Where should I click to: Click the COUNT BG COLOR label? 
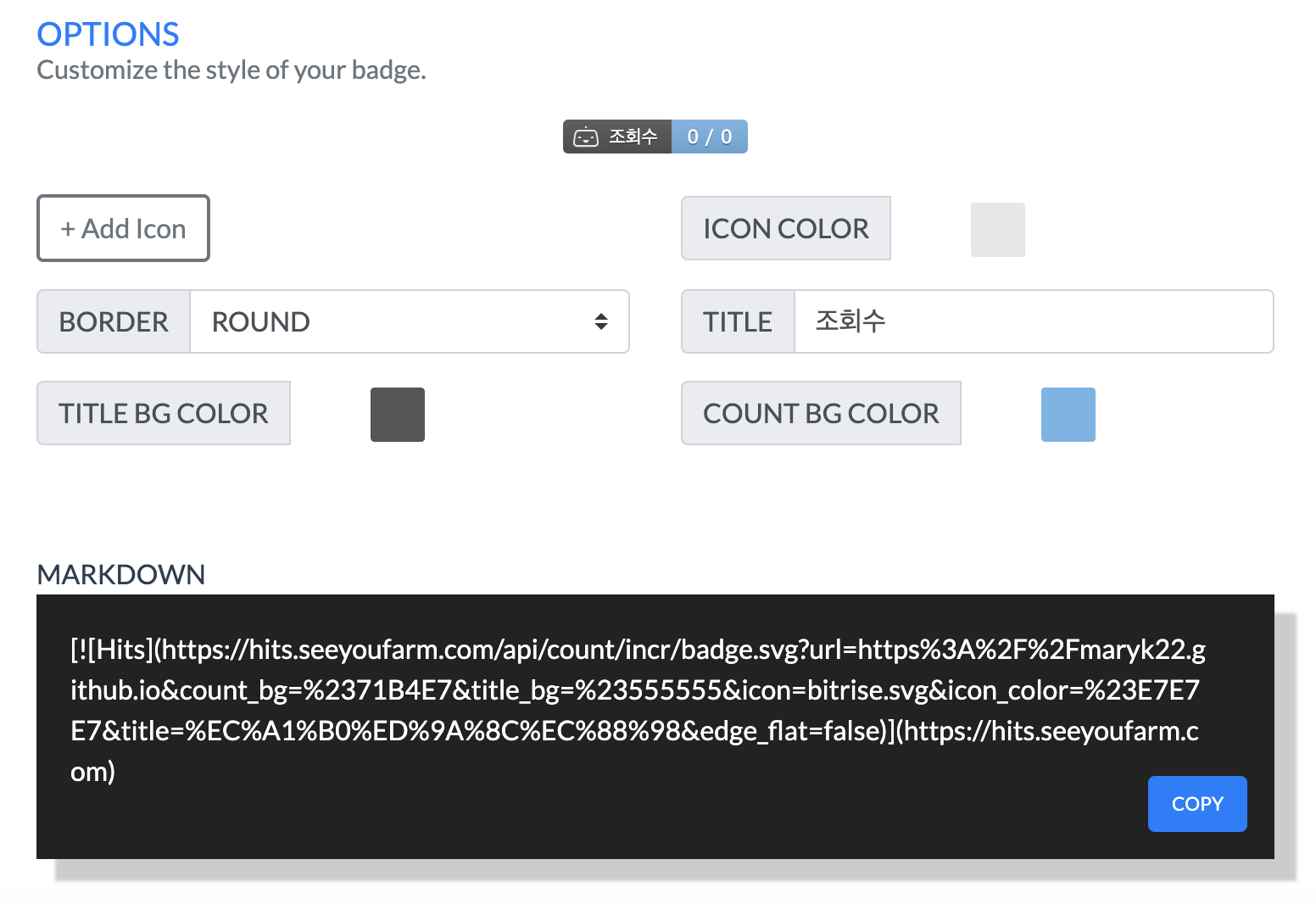[x=821, y=413]
